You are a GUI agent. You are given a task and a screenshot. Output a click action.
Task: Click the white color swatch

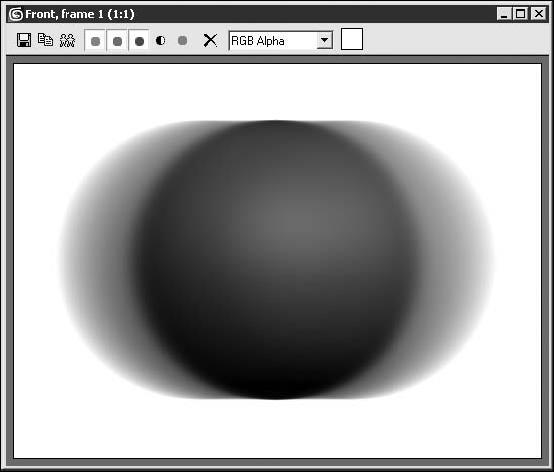pos(352,39)
